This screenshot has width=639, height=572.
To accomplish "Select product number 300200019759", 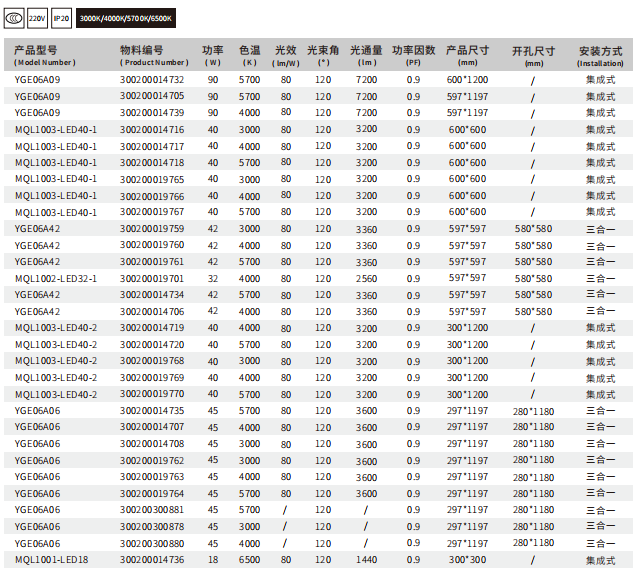I will pos(152,229).
